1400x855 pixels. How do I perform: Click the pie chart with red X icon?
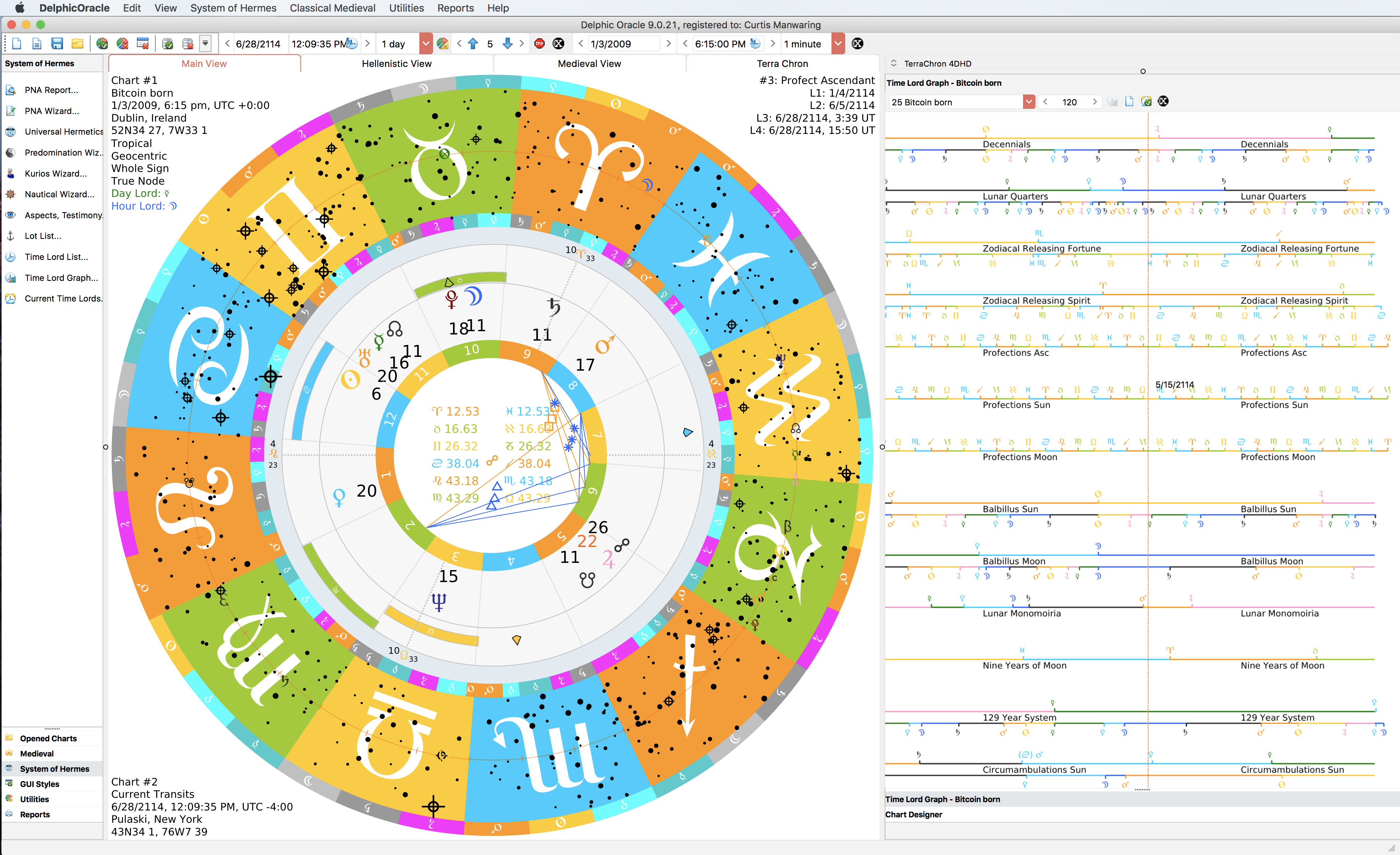122,44
